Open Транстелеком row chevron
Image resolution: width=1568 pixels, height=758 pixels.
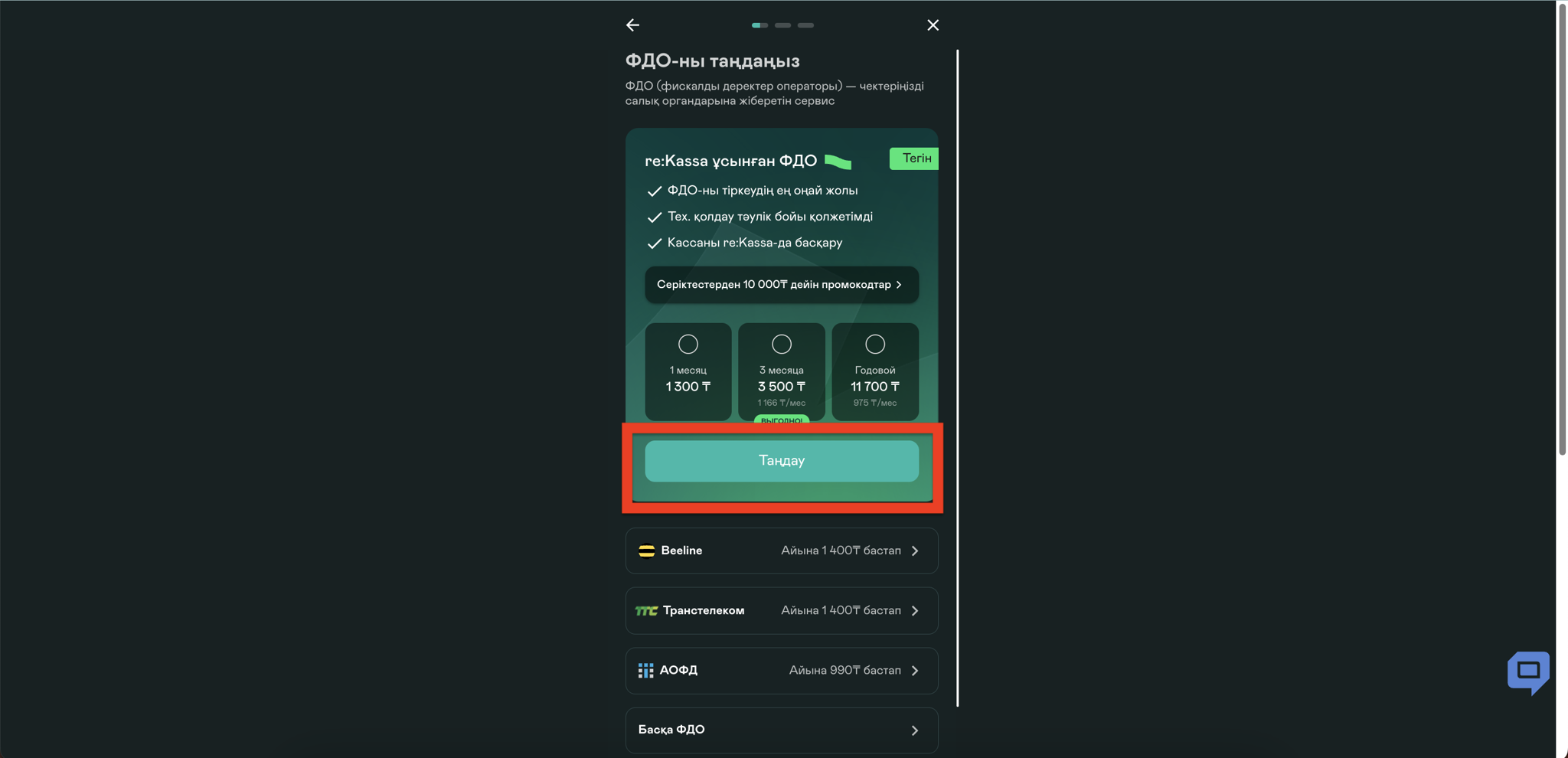coord(915,610)
